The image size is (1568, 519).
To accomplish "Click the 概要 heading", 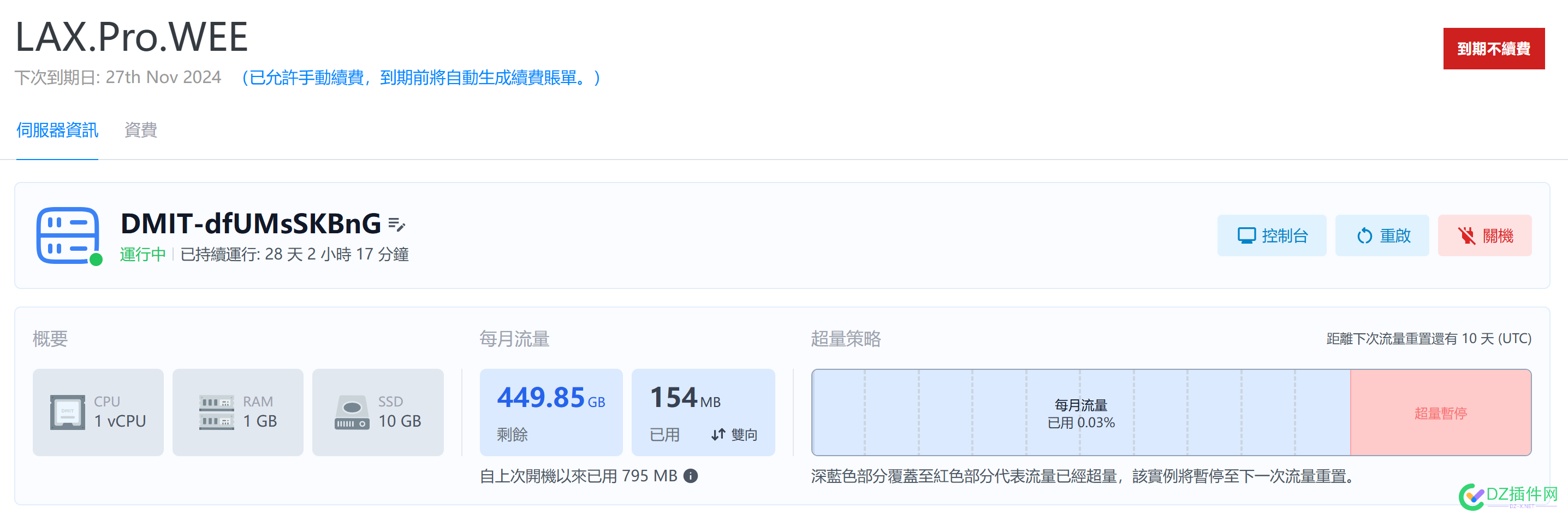I will (x=50, y=339).
